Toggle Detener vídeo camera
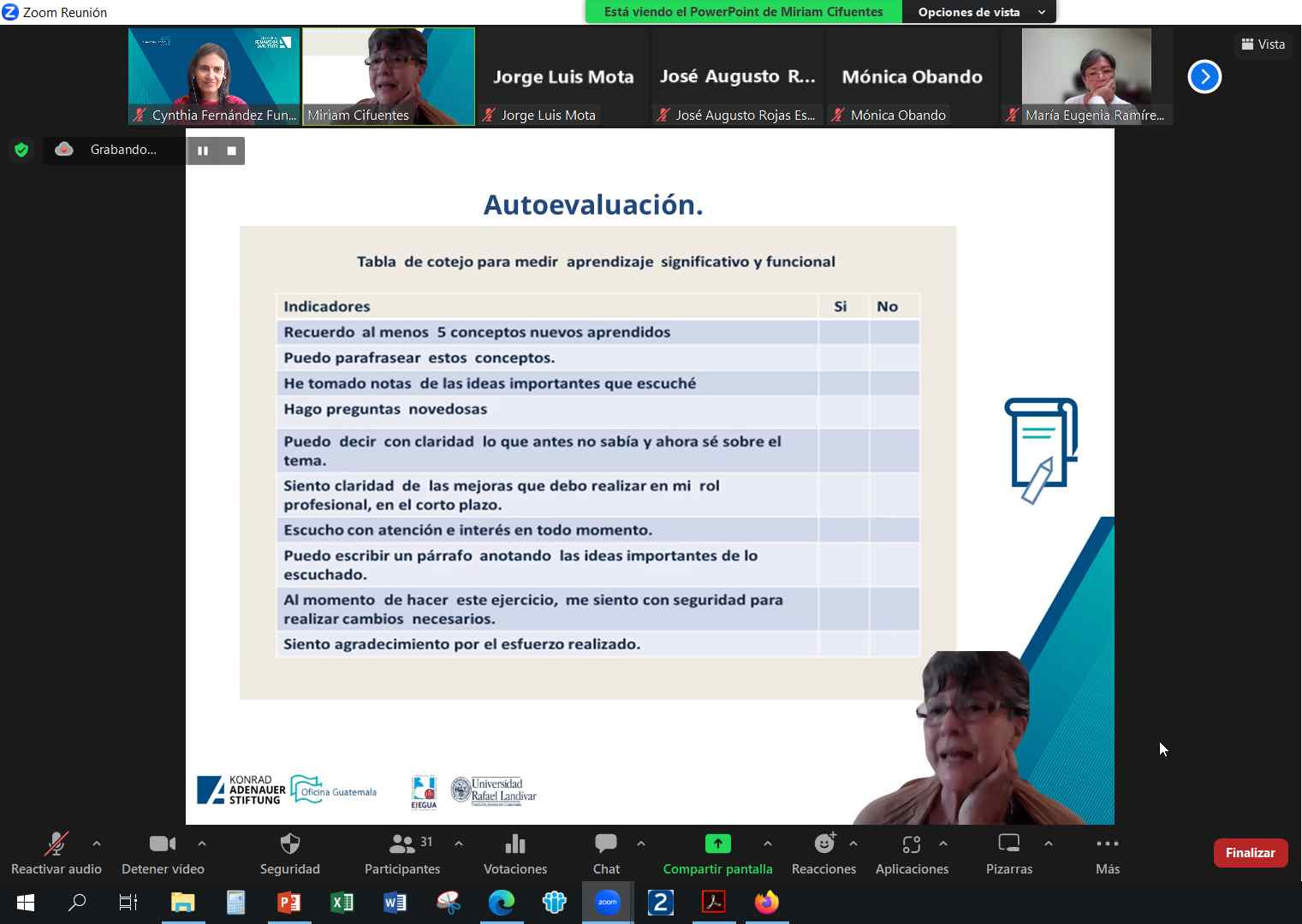Viewport: 1302px width, 924px height. pos(162,844)
